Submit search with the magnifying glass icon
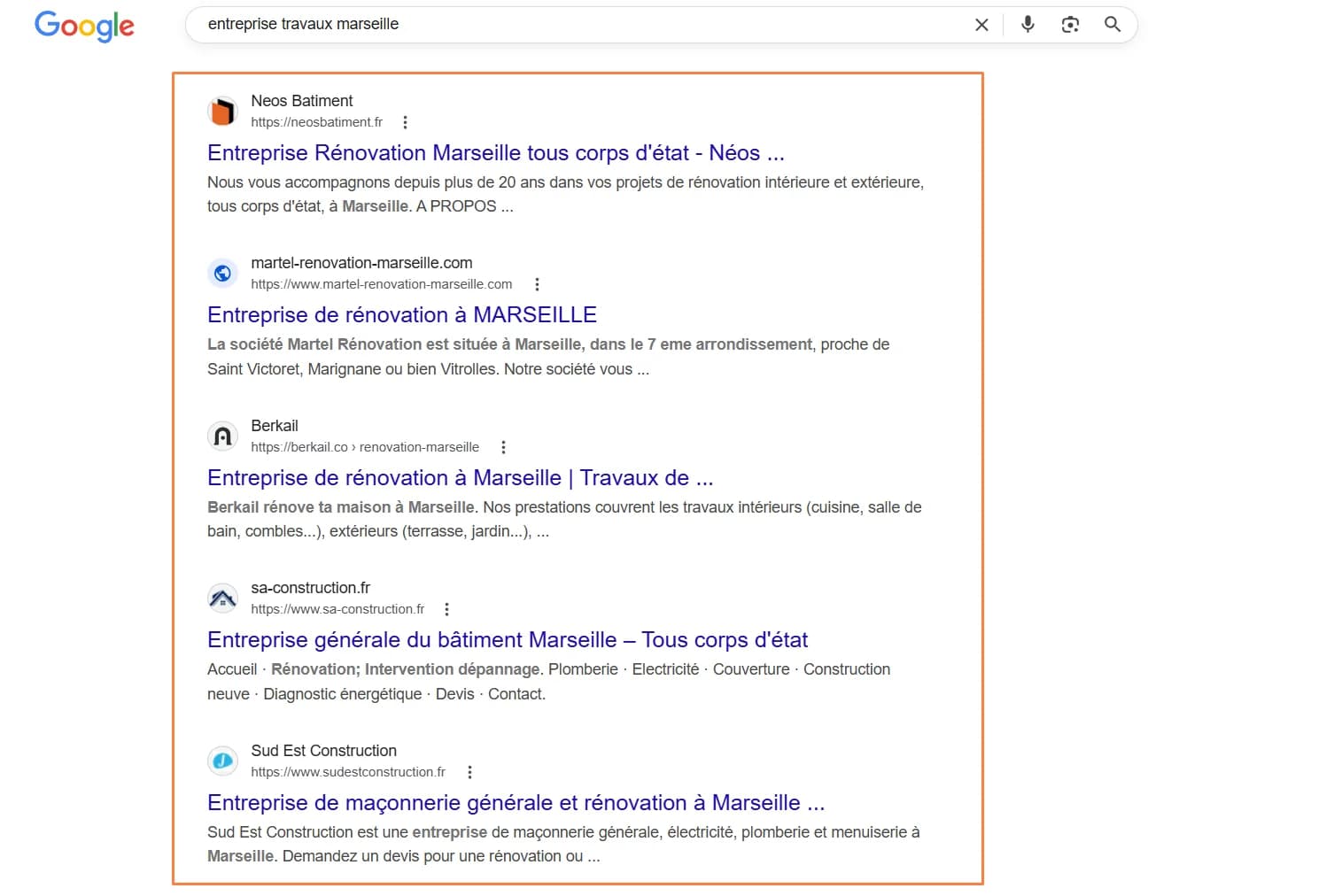The width and height of the screenshot is (1326, 896). point(1113,25)
